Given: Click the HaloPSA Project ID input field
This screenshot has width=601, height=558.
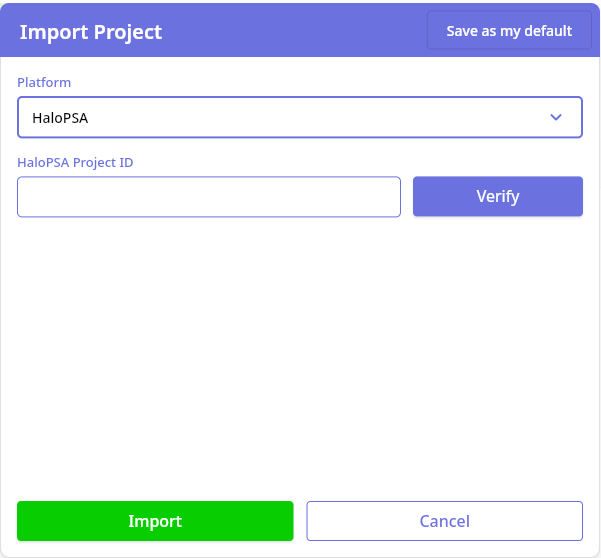Looking at the screenshot, I should click(x=209, y=197).
